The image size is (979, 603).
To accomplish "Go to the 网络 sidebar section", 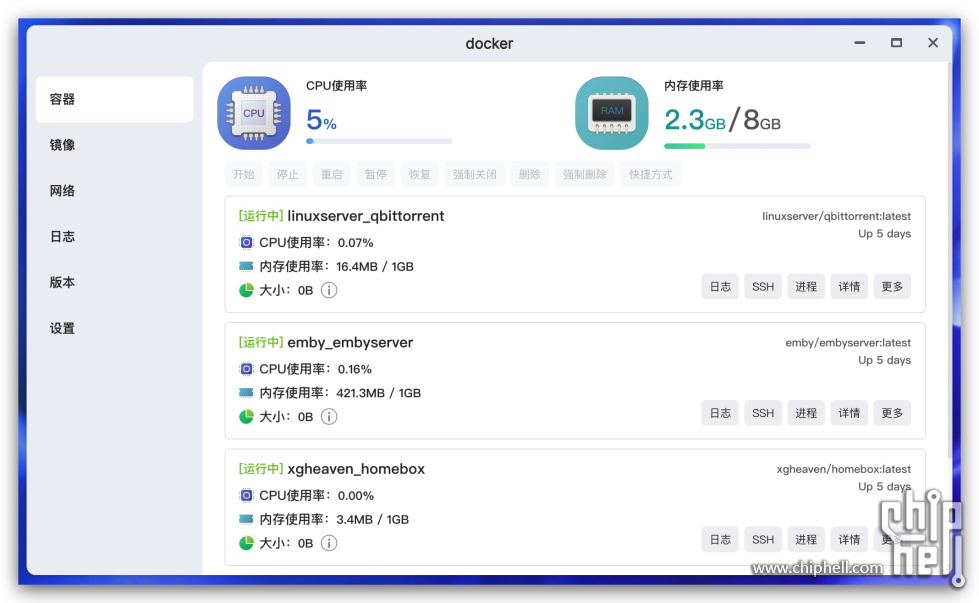I will point(114,191).
